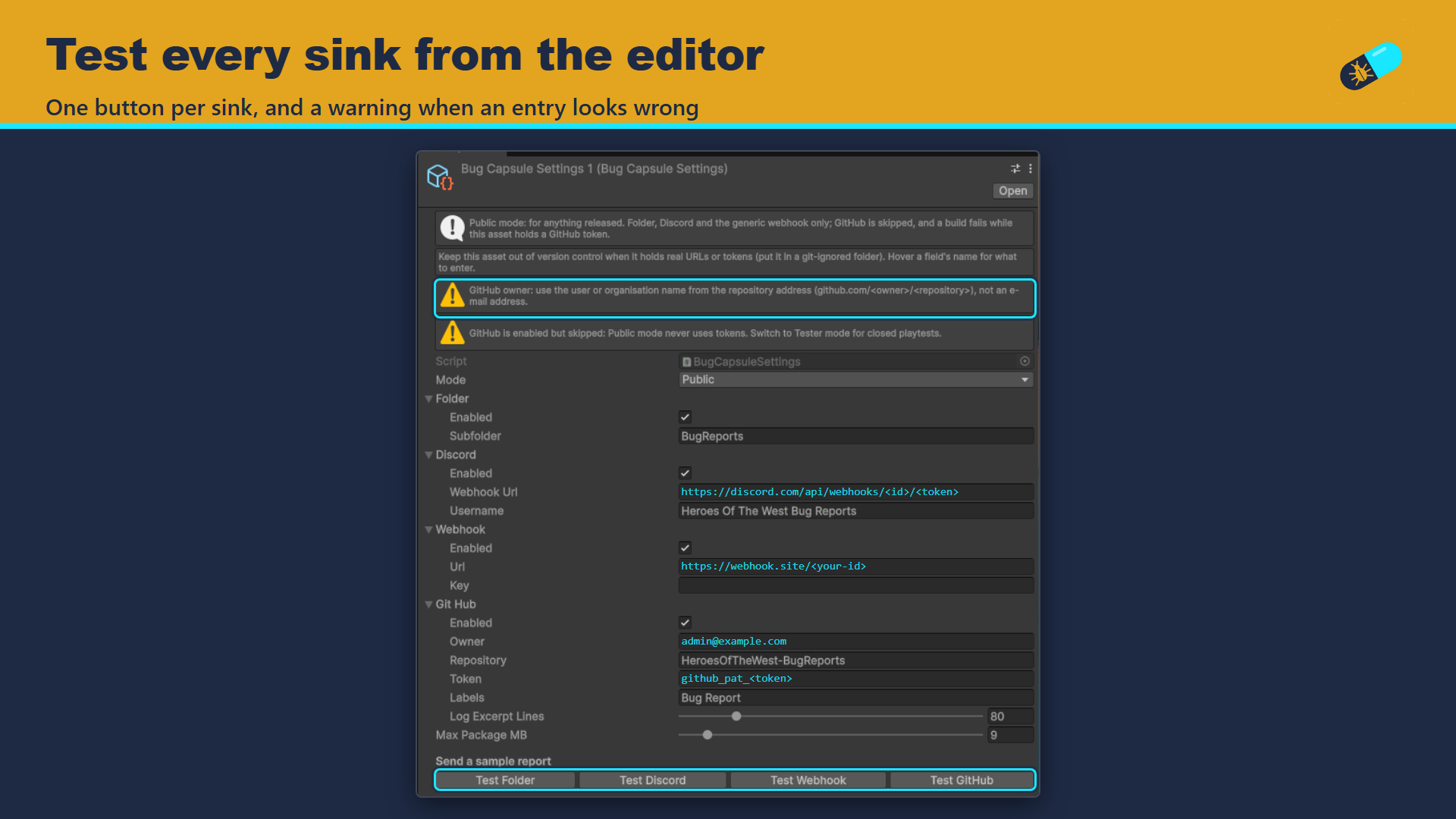Click the Test Webhook button
Image resolution: width=1456 pixels, height=819 pixels.
coord(808,780)
